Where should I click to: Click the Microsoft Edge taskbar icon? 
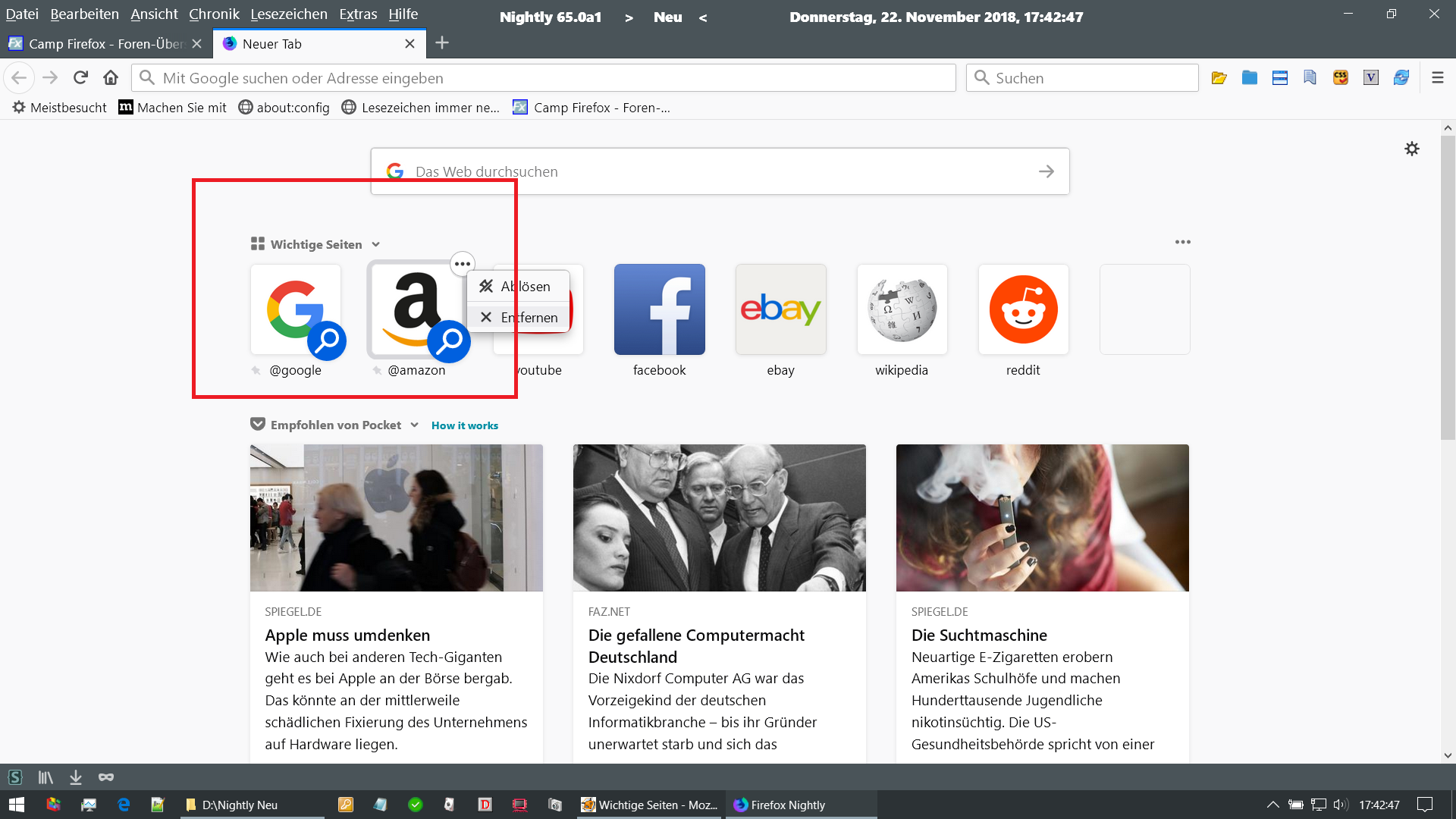point(124,805)
